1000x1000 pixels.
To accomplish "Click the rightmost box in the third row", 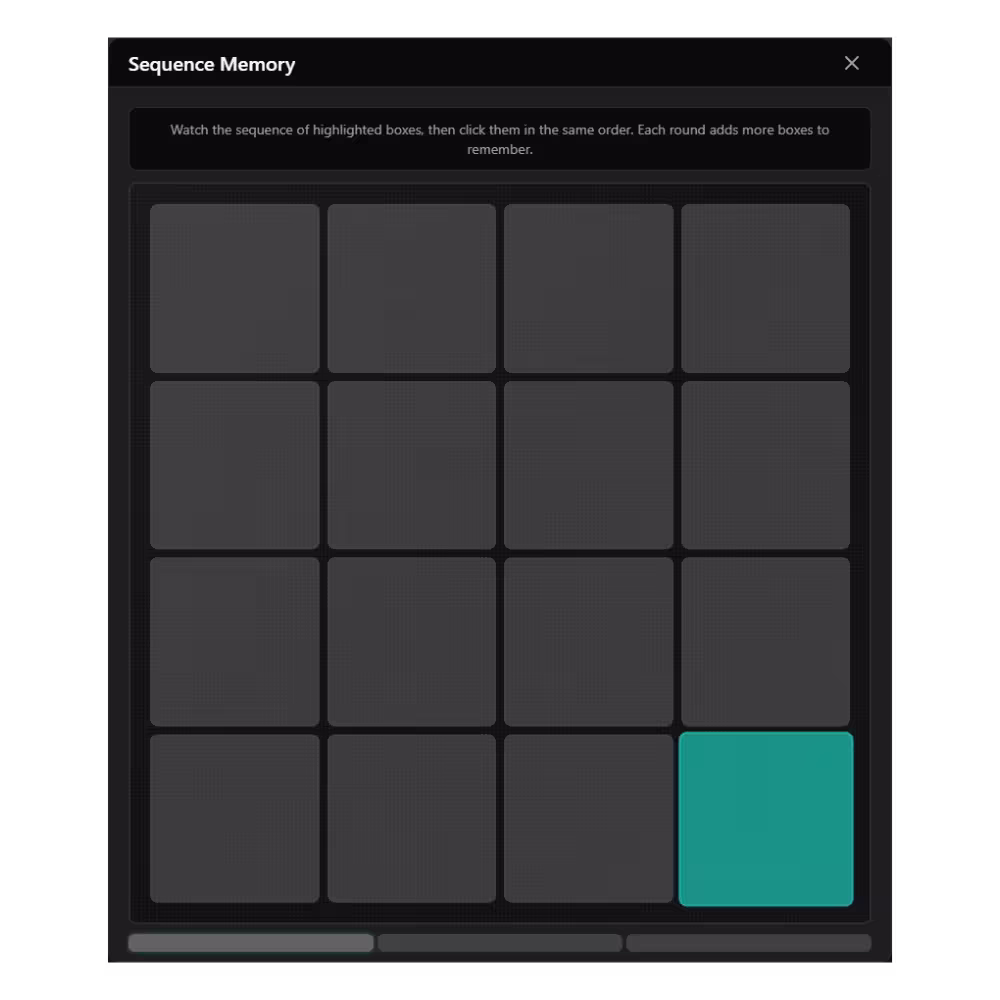I will (766, 642).
